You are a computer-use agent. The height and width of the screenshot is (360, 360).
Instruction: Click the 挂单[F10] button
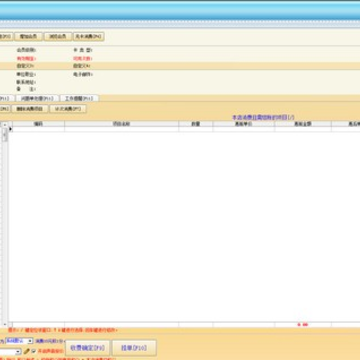pyautogui.click(x=134, y=348)
